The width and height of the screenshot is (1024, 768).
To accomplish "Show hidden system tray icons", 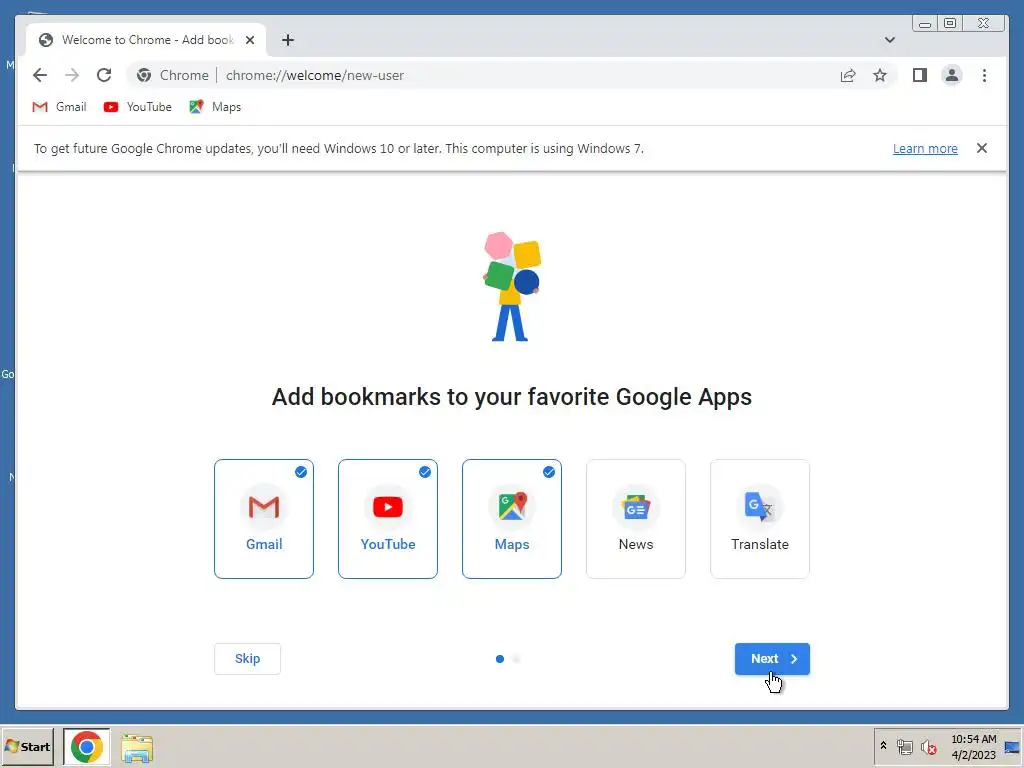I will pyautogui.click(x=884, y=745).
